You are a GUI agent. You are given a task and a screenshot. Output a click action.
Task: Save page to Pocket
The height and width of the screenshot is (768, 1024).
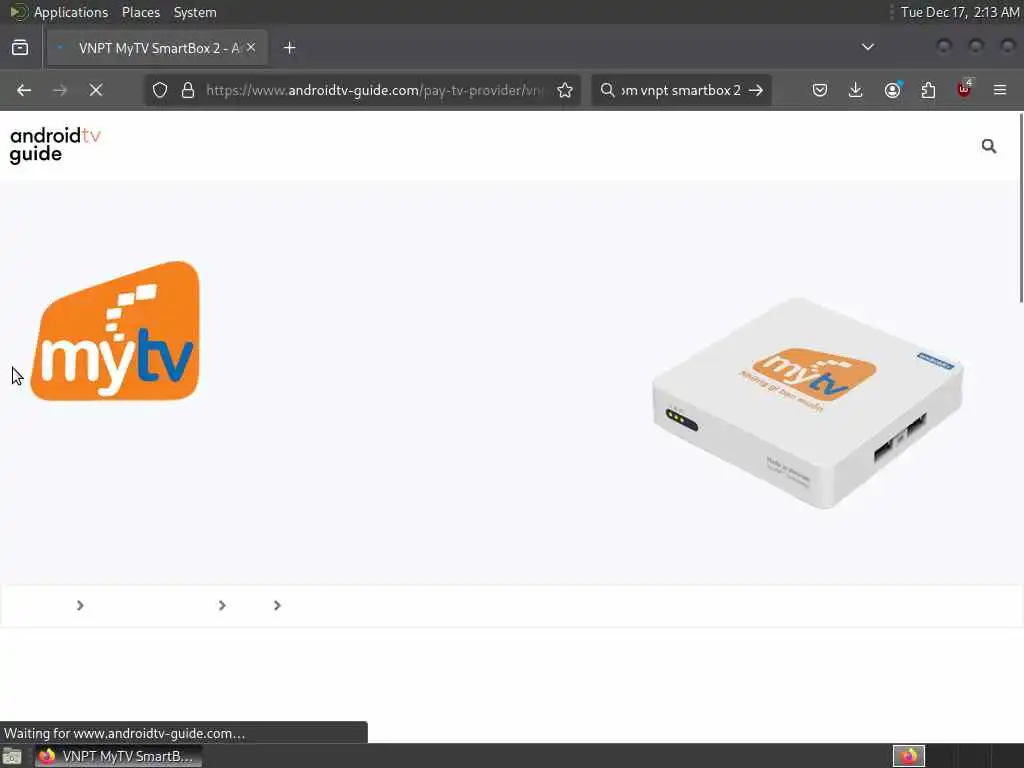(820, 90)
